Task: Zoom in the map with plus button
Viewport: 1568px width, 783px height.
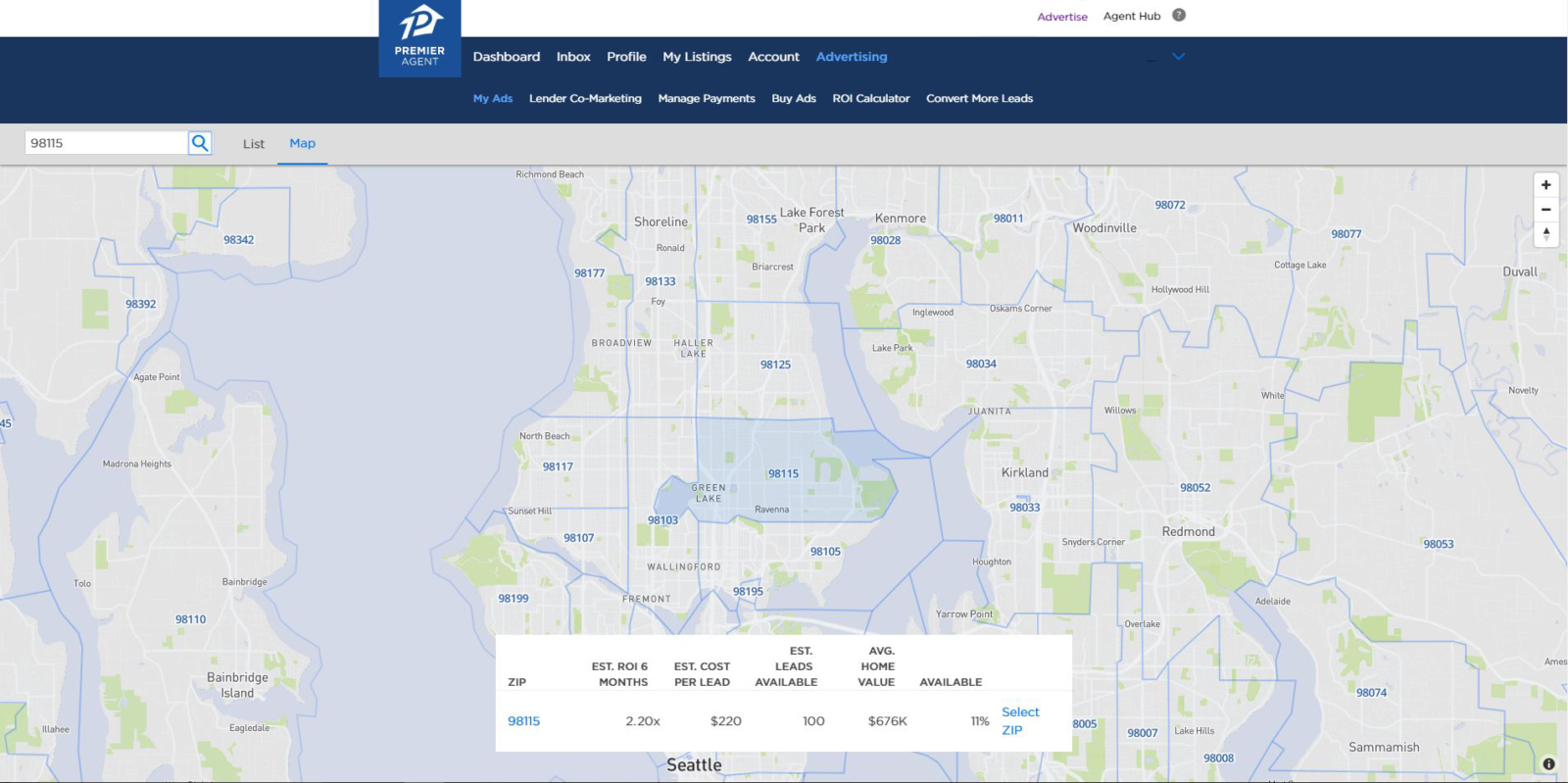Action: (1546, 185)
